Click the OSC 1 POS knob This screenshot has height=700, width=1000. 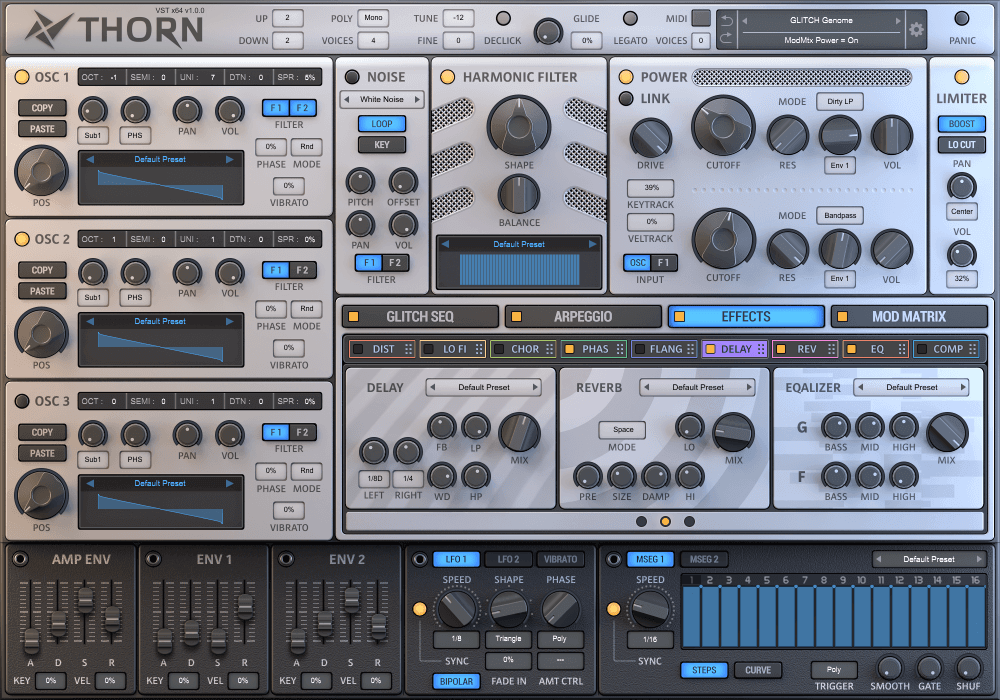(41, 171)
